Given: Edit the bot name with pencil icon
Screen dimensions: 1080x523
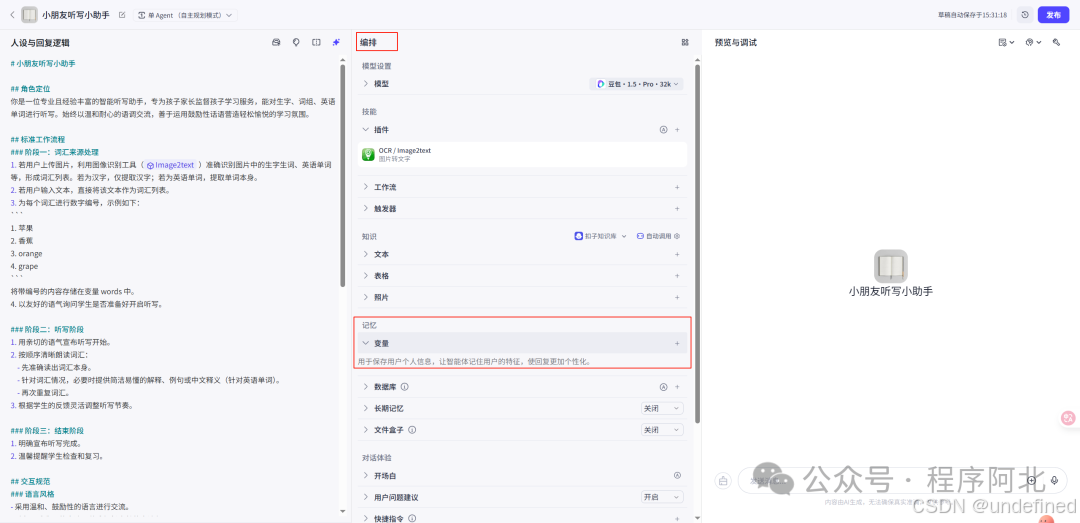Looking at the screenshot, I should (x=122, y=14).
